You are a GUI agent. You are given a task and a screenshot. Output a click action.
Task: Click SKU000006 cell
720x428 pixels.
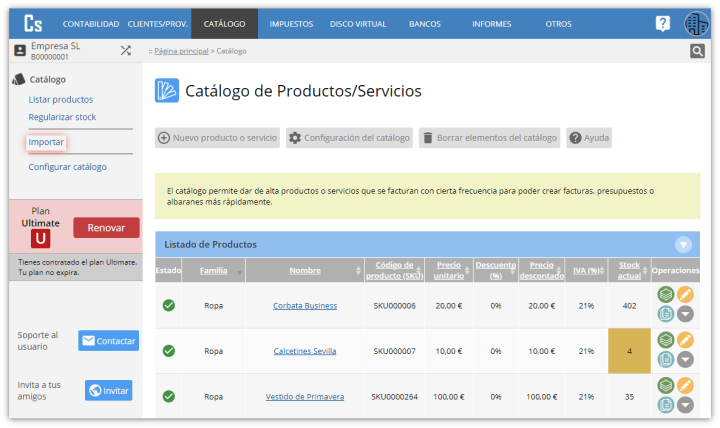(x=394, y=305)
